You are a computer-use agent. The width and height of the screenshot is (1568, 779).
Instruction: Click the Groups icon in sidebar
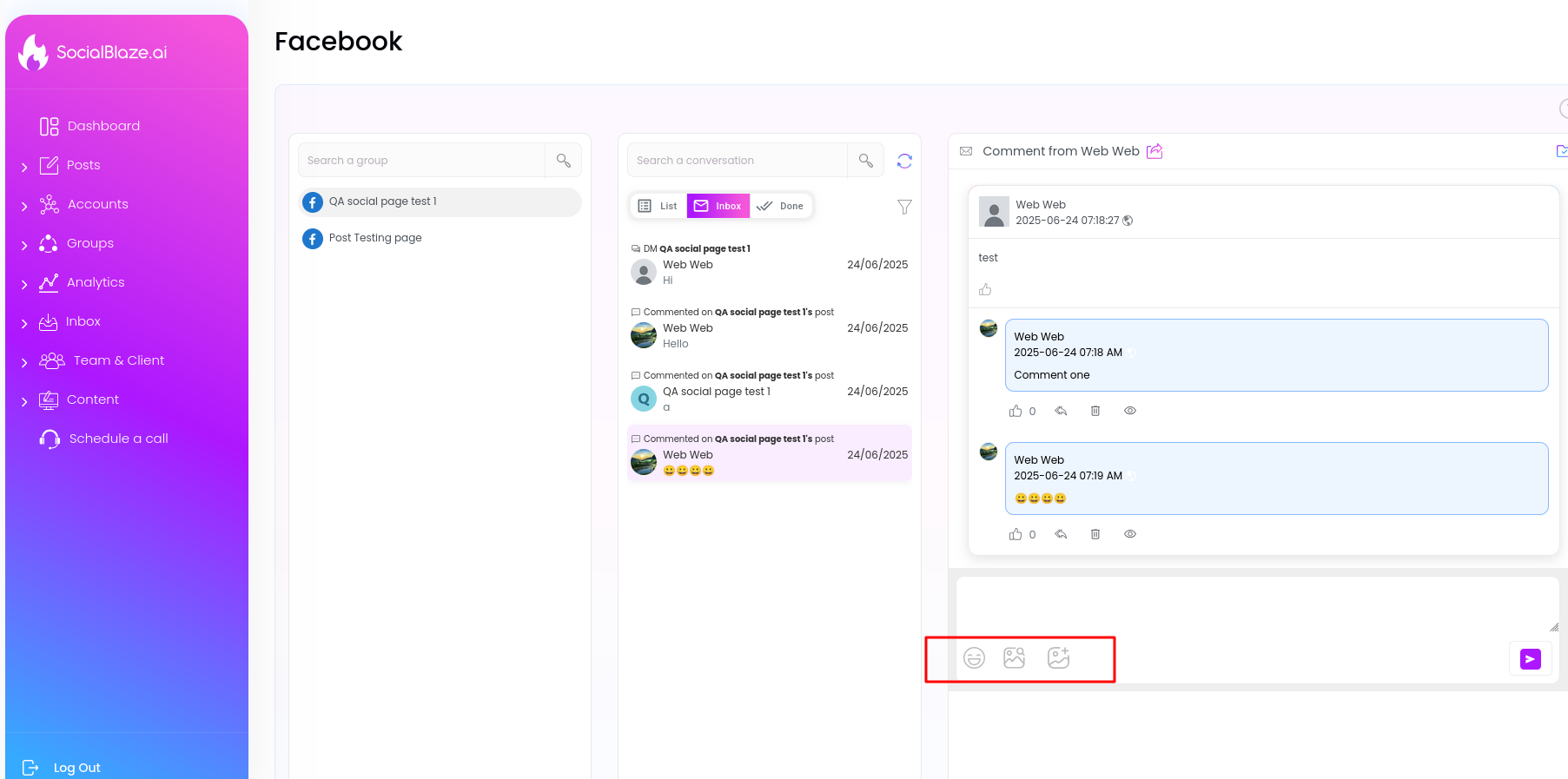(x=50, y=243)
